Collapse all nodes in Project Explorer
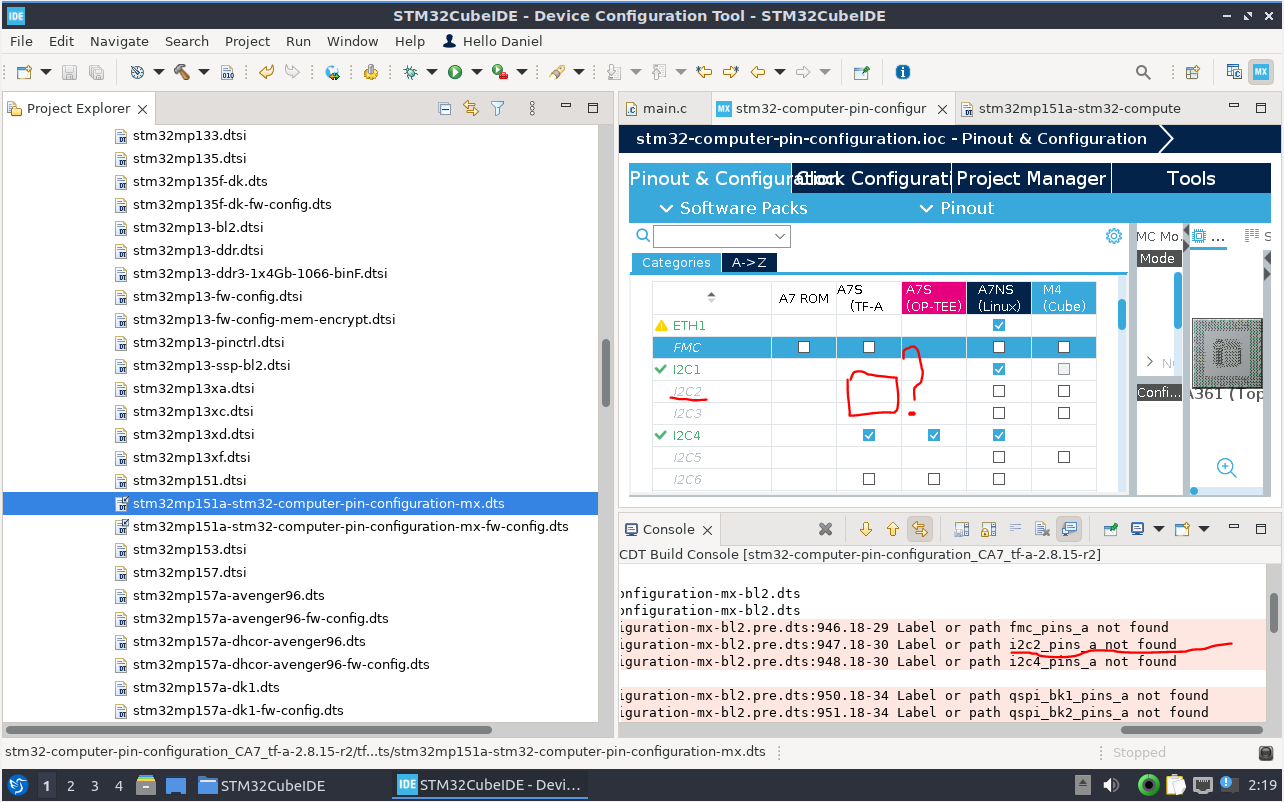 445,108
